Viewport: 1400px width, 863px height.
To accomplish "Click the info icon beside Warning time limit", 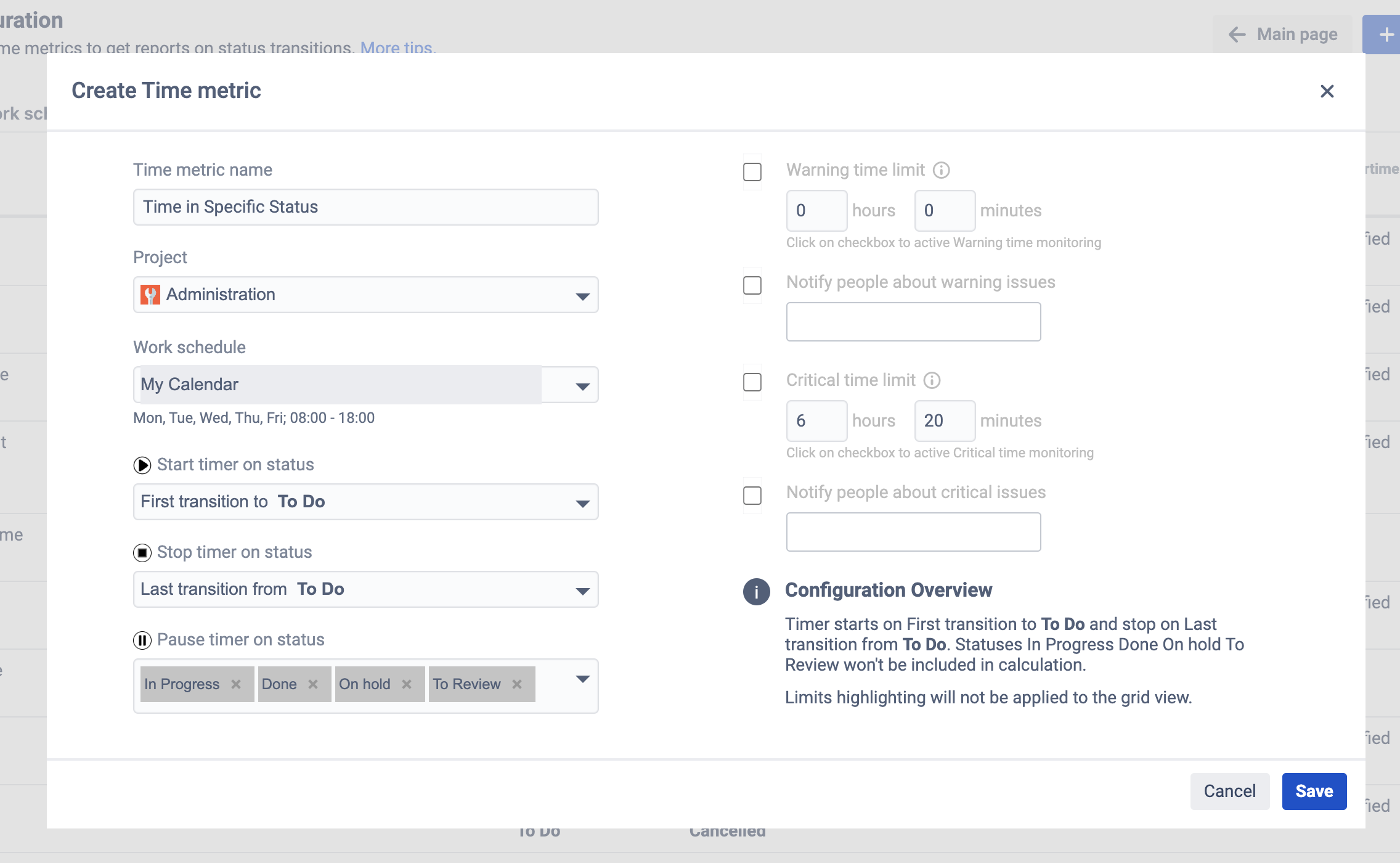I will click(941, 170).
